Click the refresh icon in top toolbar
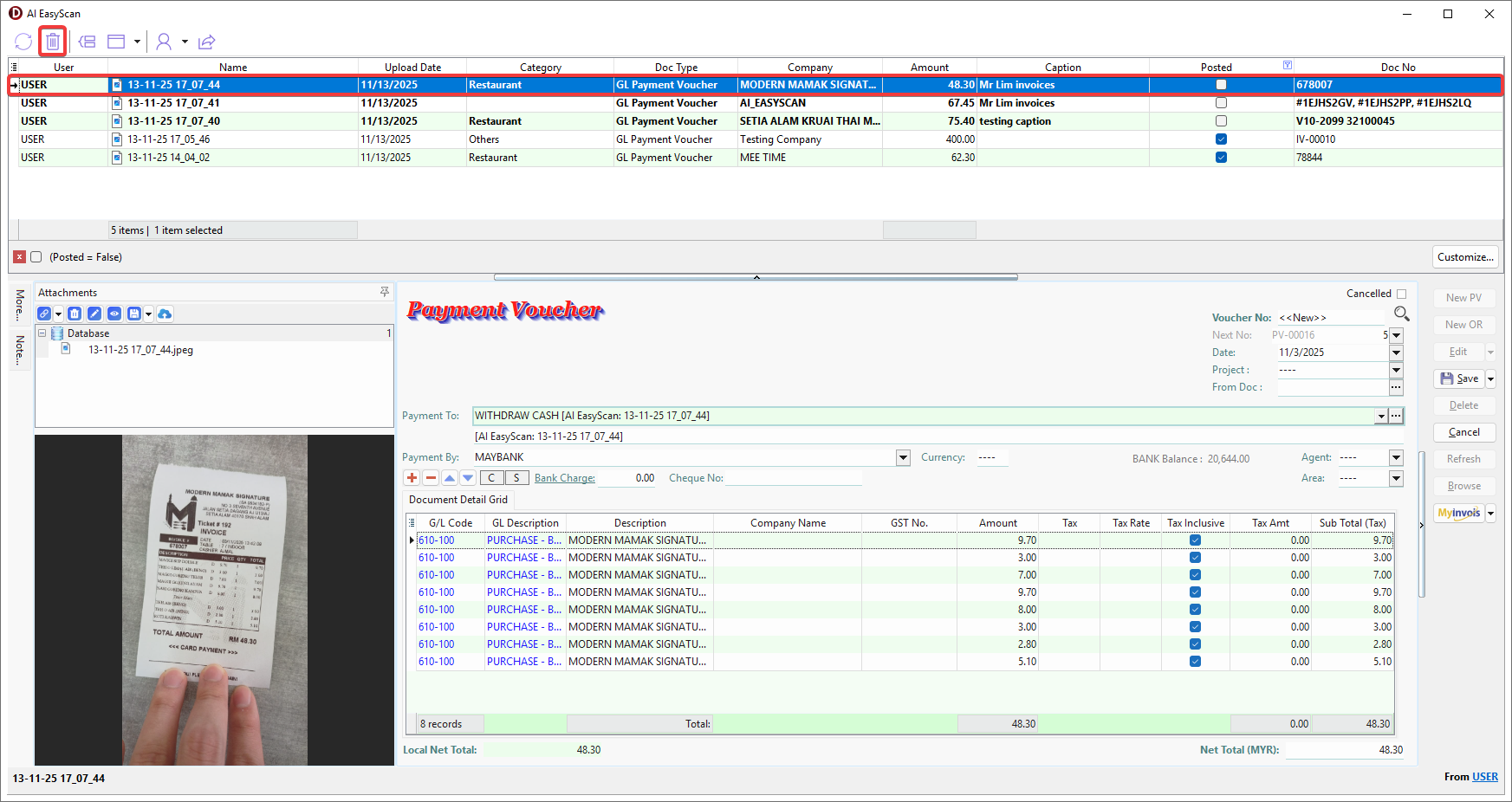The width and height of the screenshot is (1512, 802). tap(23, 42)
